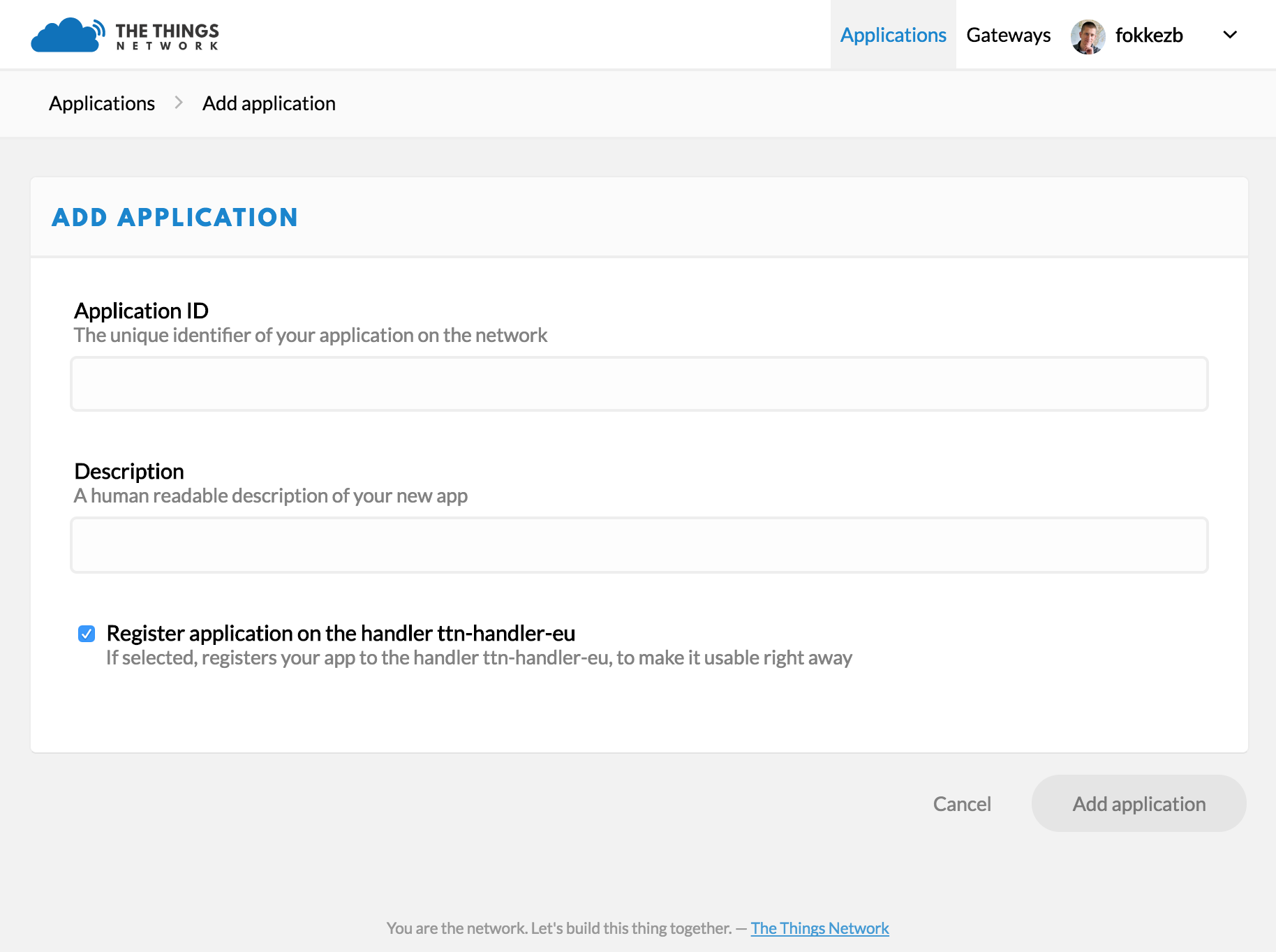1276x952 pixels.
Task: Click the fokkezb user avatar
Action: coord(1088,36)
